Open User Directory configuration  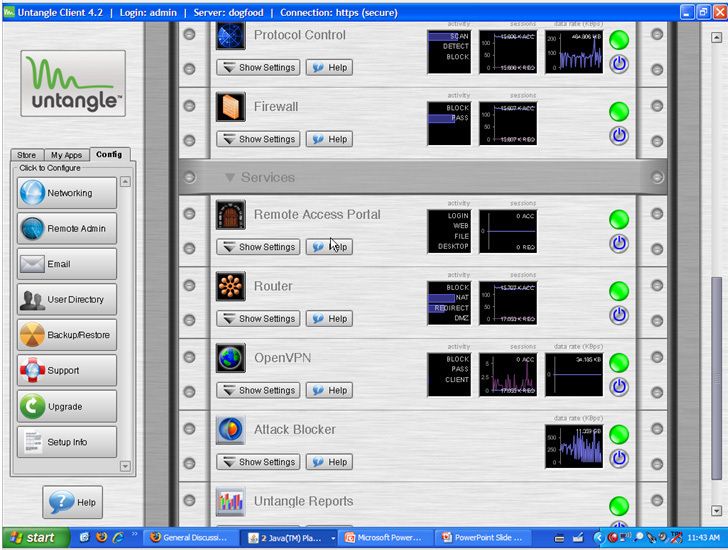[x=67, y=299]
